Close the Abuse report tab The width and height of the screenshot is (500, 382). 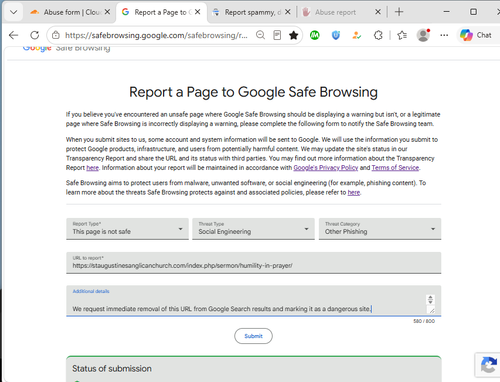pos(378,12)
